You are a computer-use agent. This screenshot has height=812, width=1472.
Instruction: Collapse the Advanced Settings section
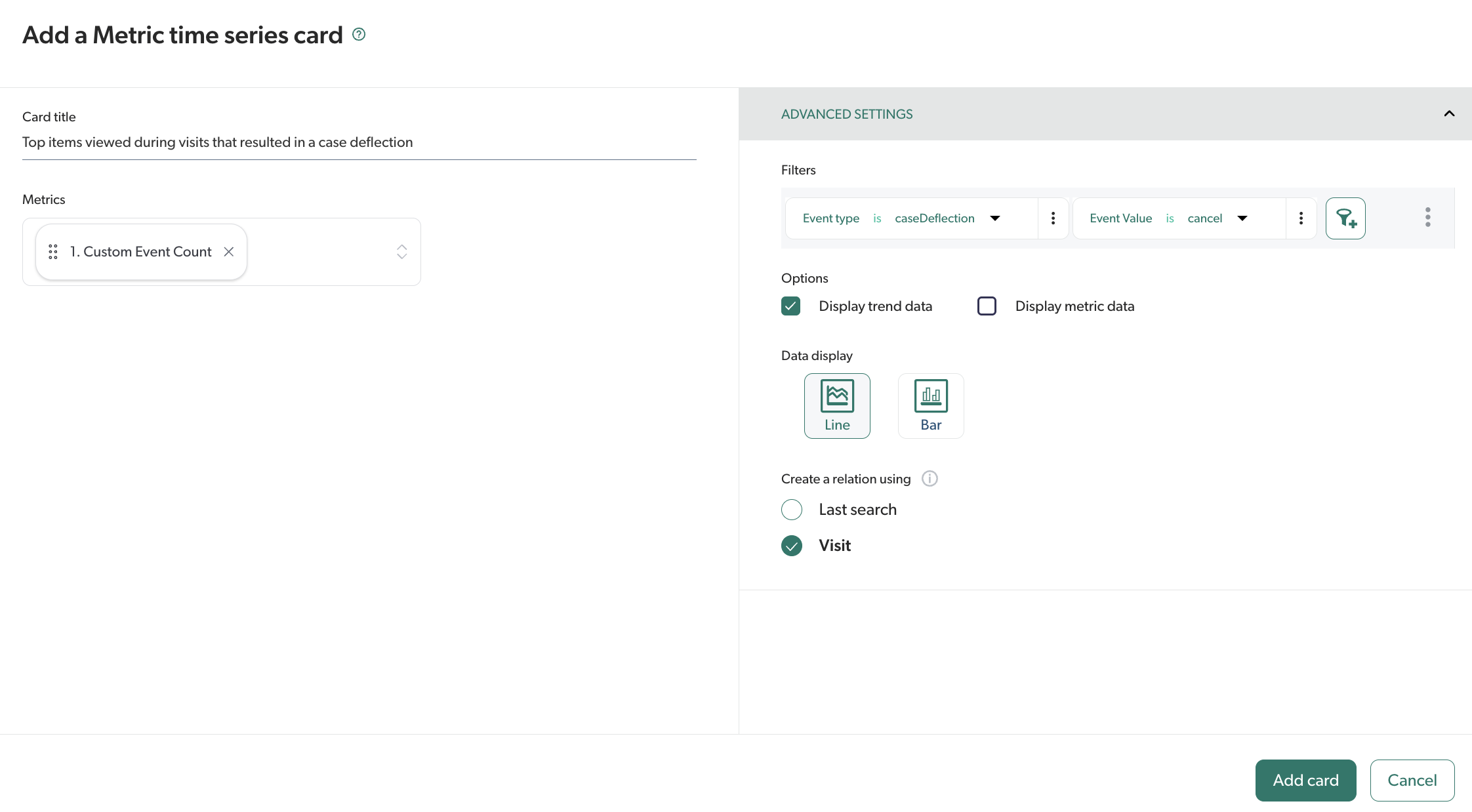coord(1449,114)
